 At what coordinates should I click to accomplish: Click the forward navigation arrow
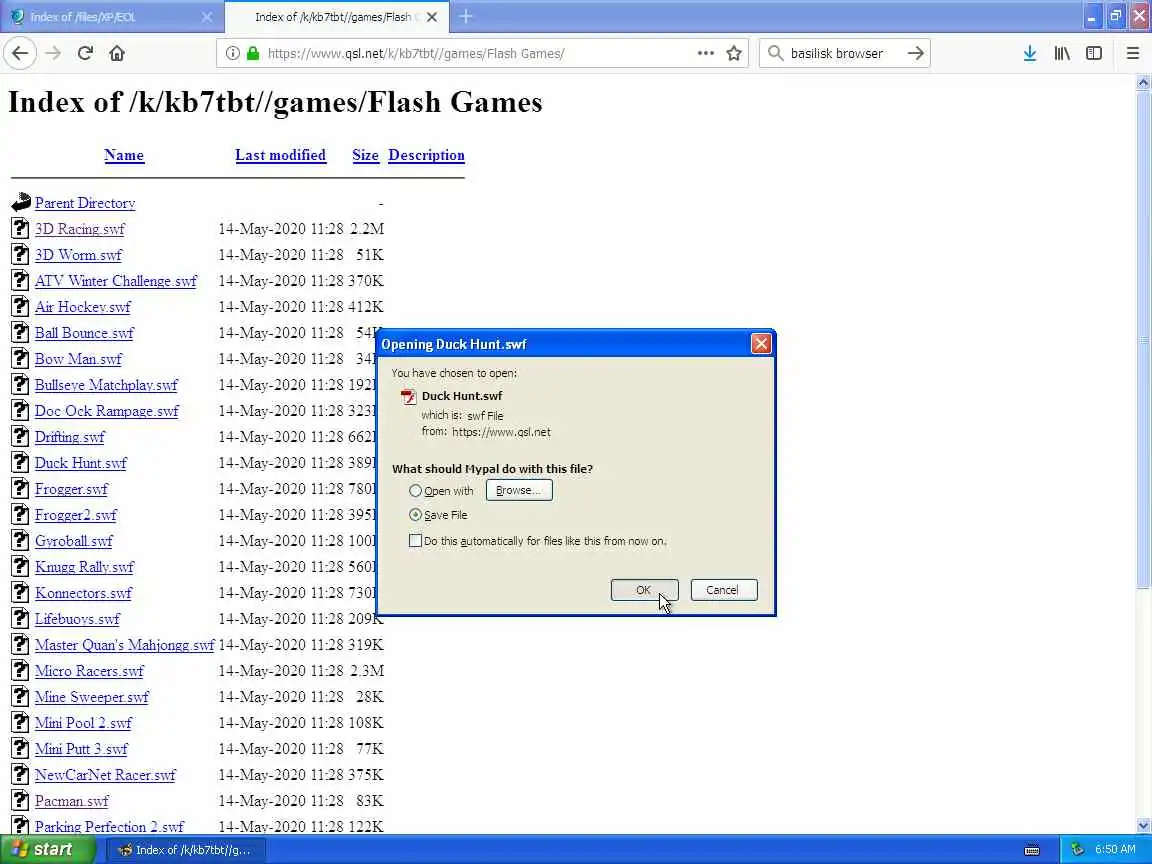point(53,53)
